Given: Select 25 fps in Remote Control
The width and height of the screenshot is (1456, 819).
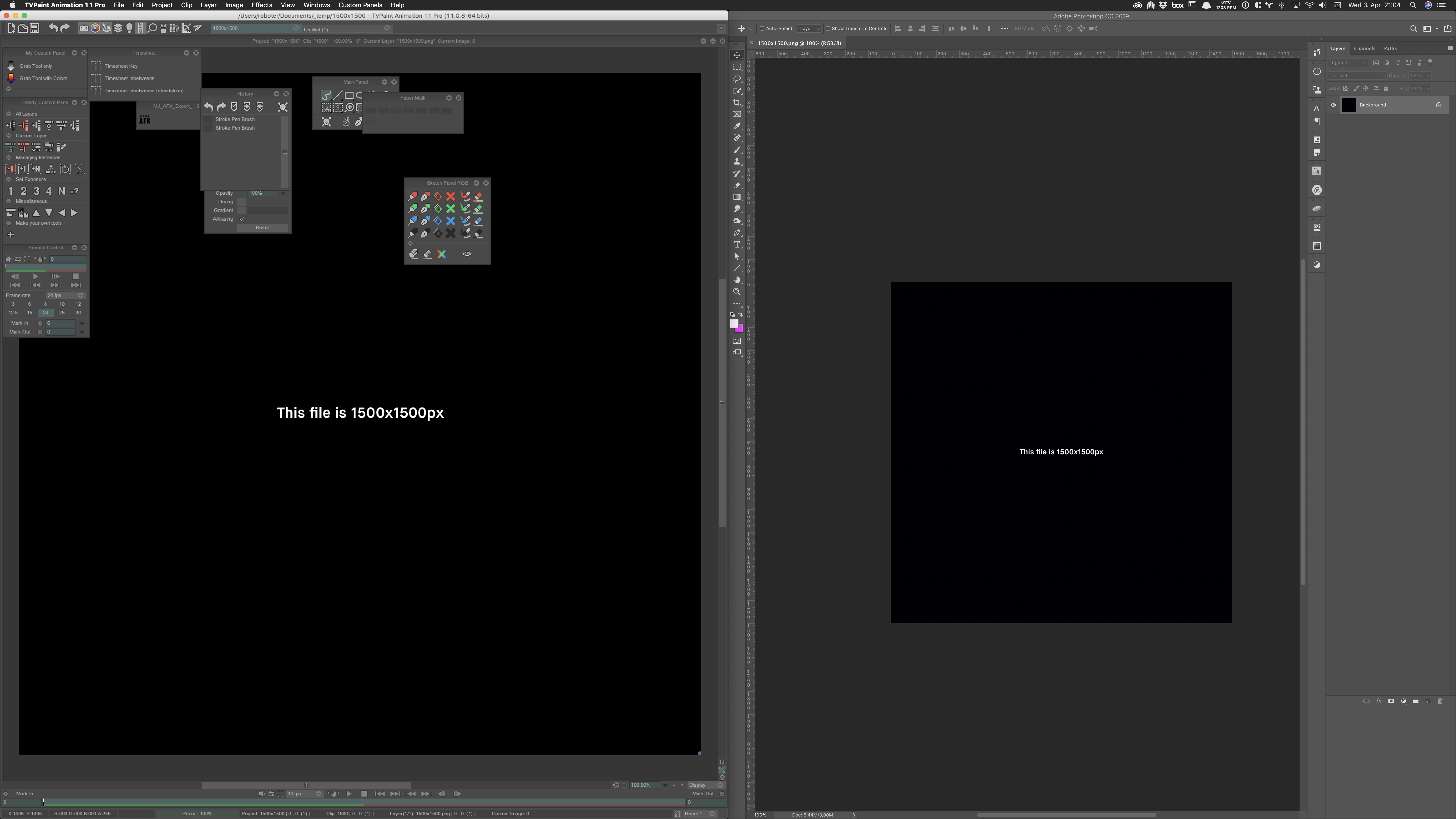Looking at the screenshot, I should 62,313.
